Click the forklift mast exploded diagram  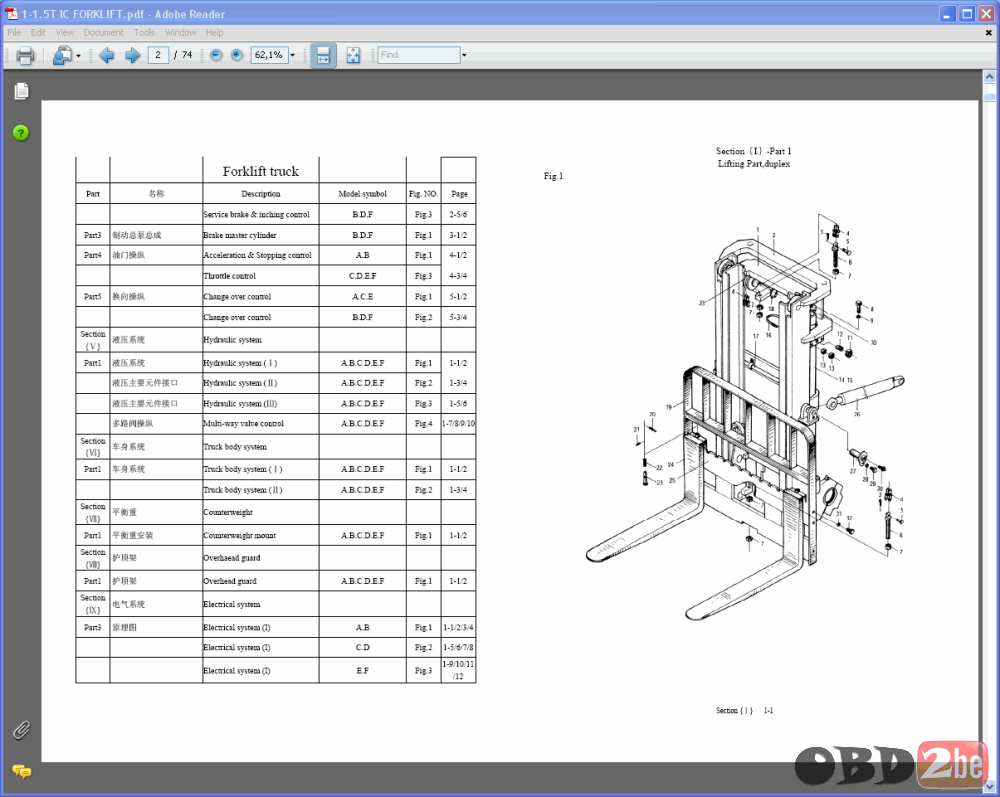(x=745, y=418)
